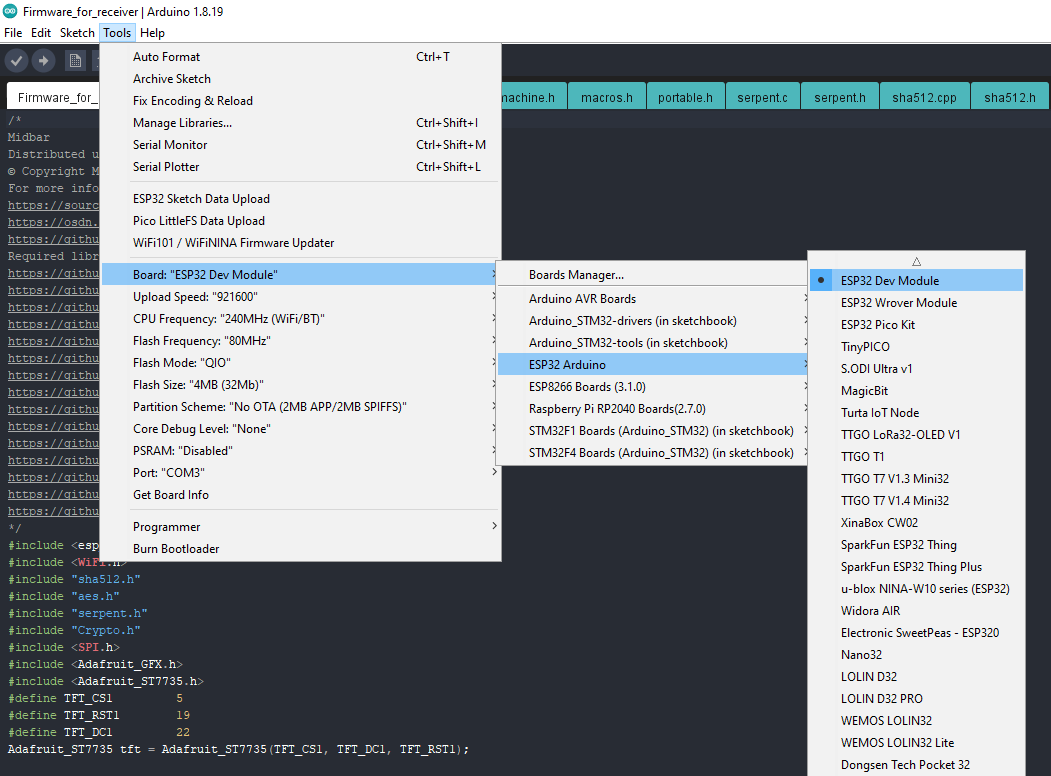1051x776 pixels.
Task: Choose Auto Format from the Tools menu
Action: (x=301, y=57)
